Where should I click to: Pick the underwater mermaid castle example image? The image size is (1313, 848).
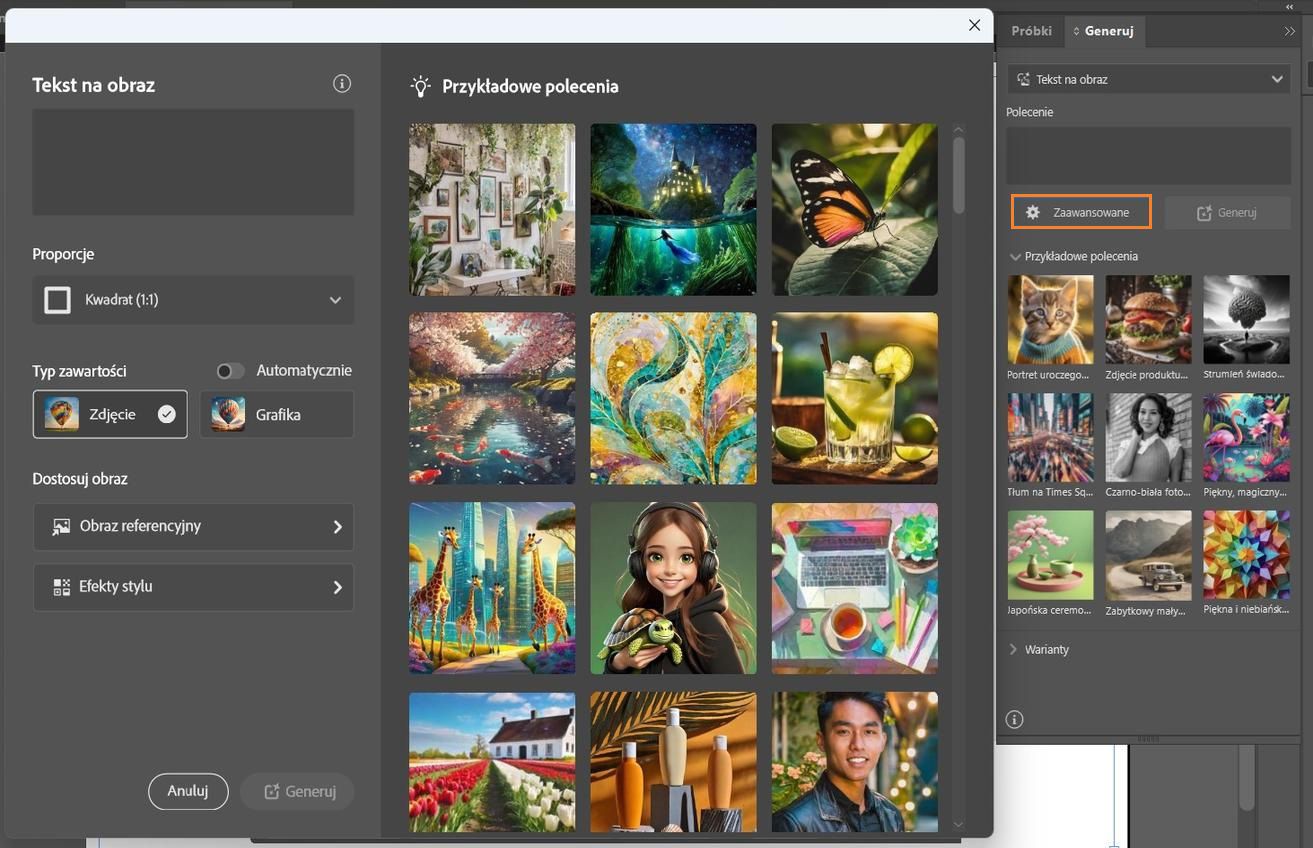coord(673,209)
